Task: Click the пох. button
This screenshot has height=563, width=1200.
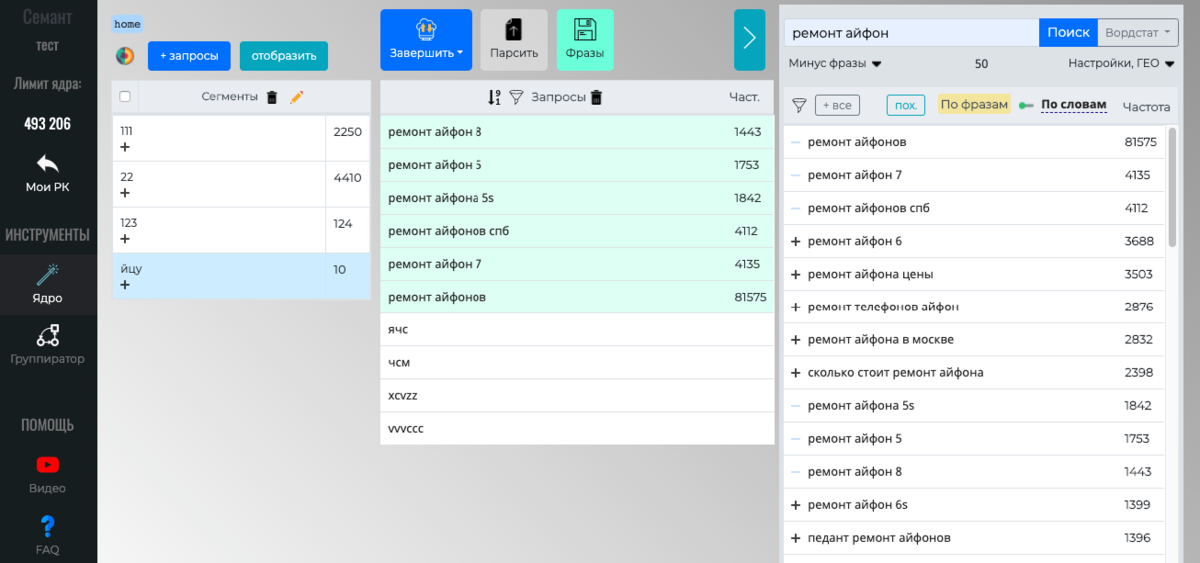Action: click(906, 105)
